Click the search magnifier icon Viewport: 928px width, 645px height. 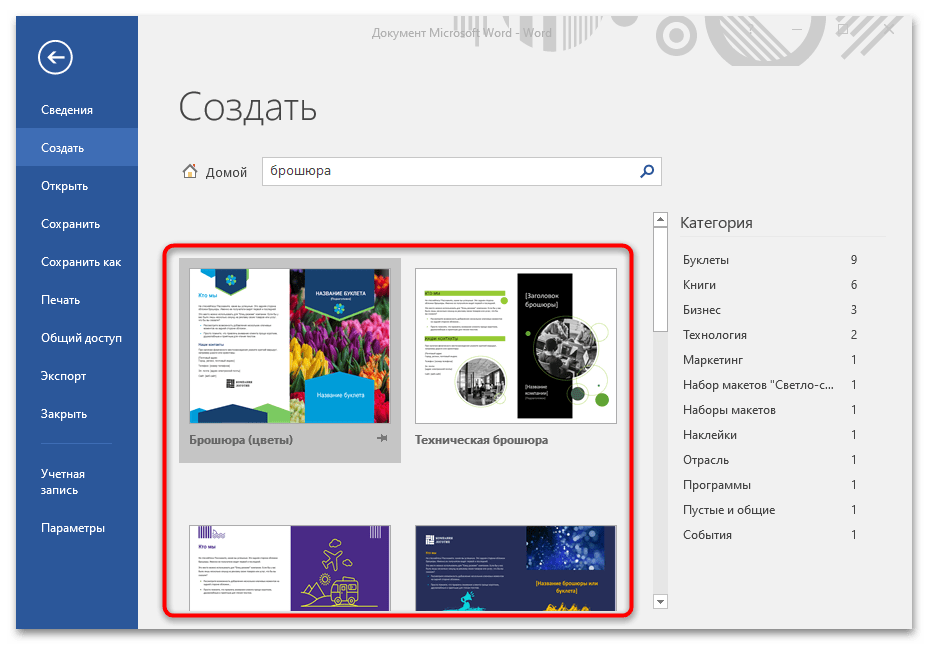coord(648,171)
